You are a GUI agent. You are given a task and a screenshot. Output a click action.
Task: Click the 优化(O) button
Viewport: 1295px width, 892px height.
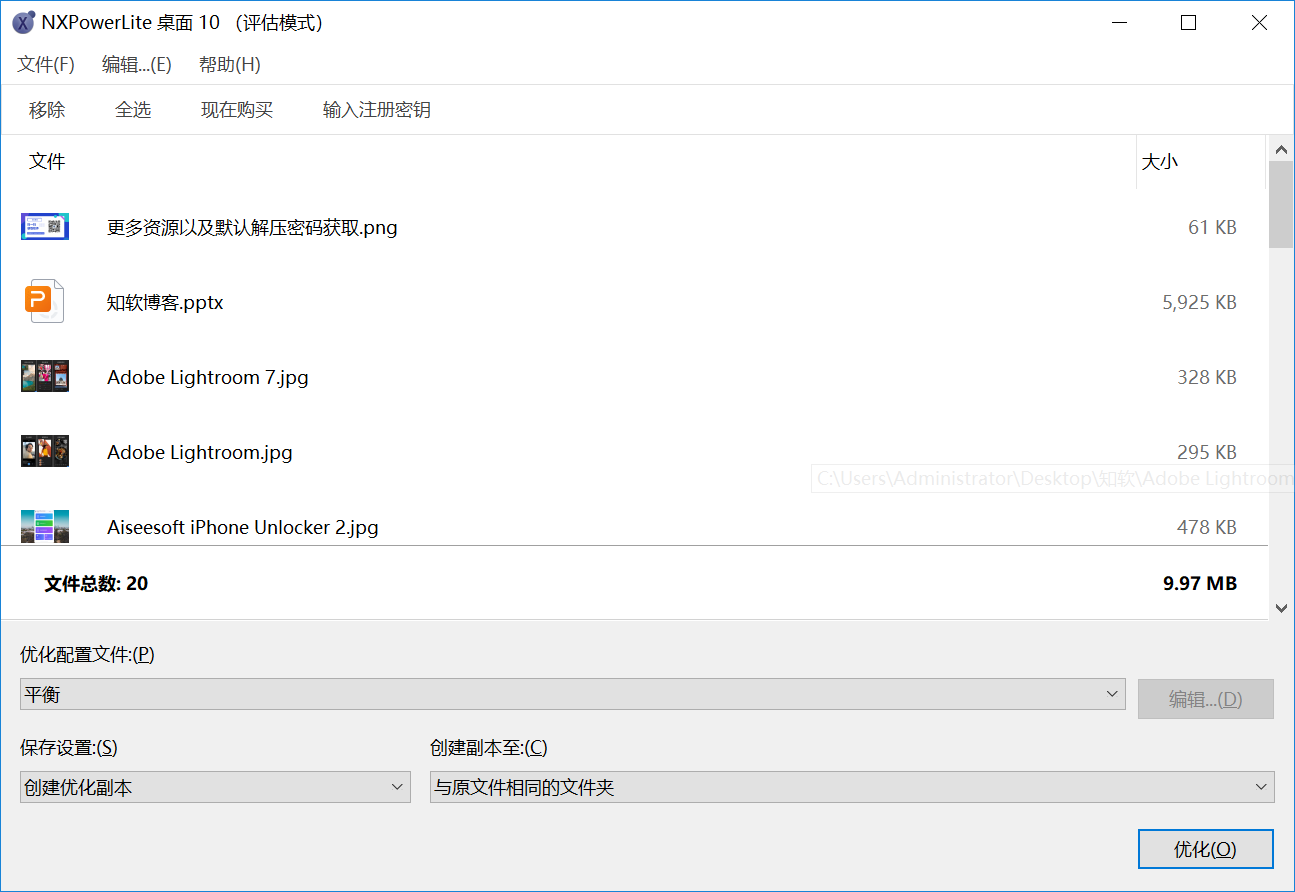click(x=1206, y=850)
